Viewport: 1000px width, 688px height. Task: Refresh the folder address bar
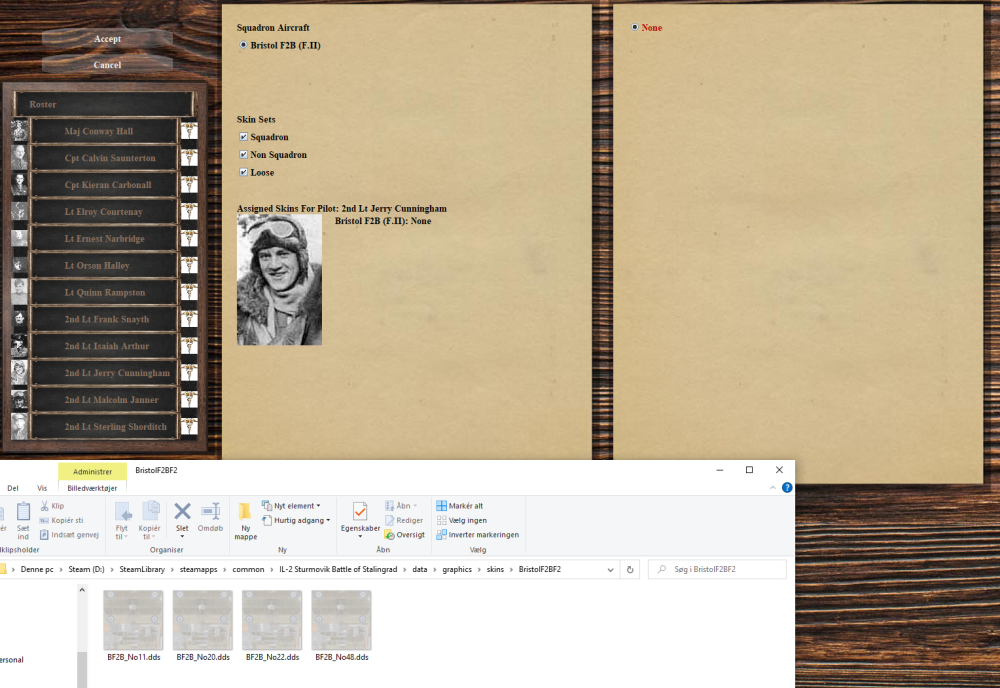pos(630,569)
